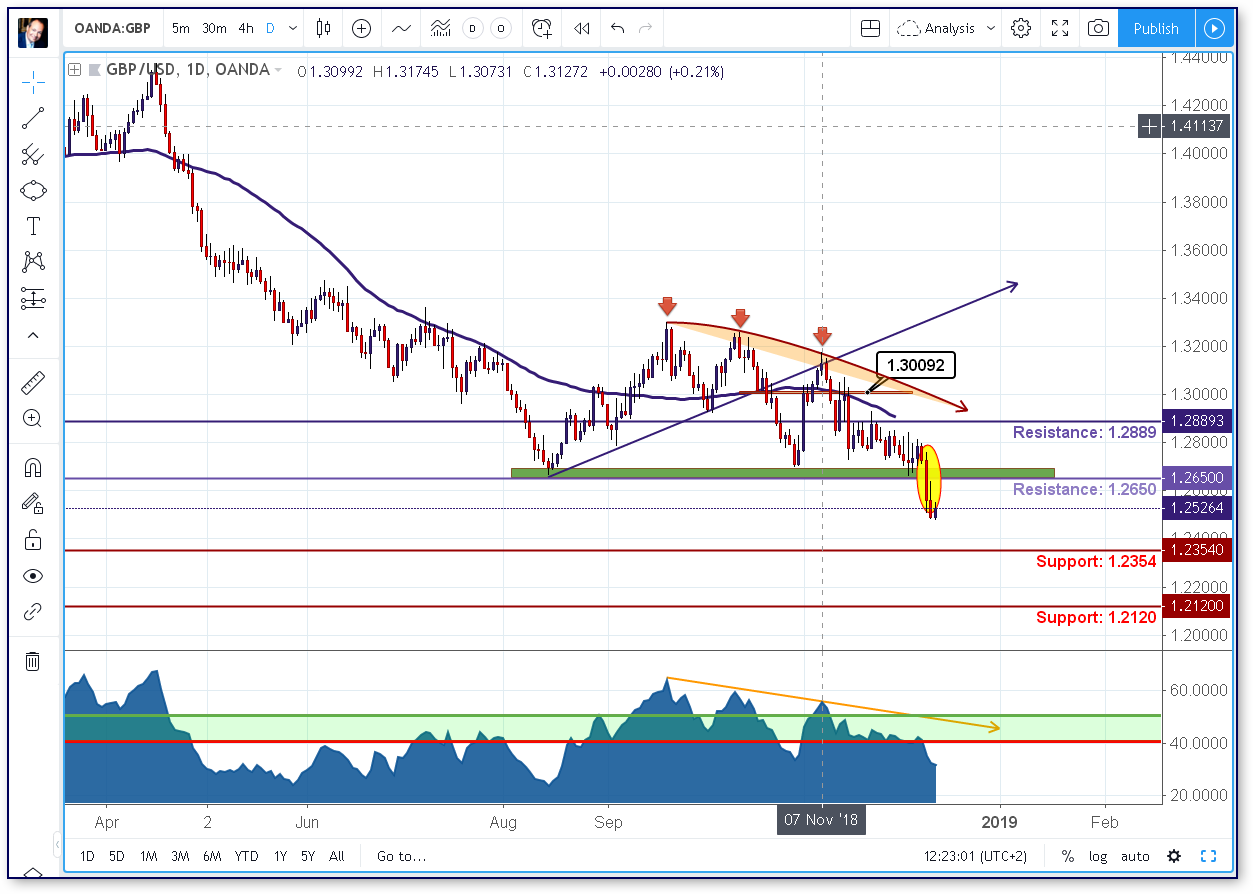
Task: Toggle magnet mode
Action: tap(33, 468)
